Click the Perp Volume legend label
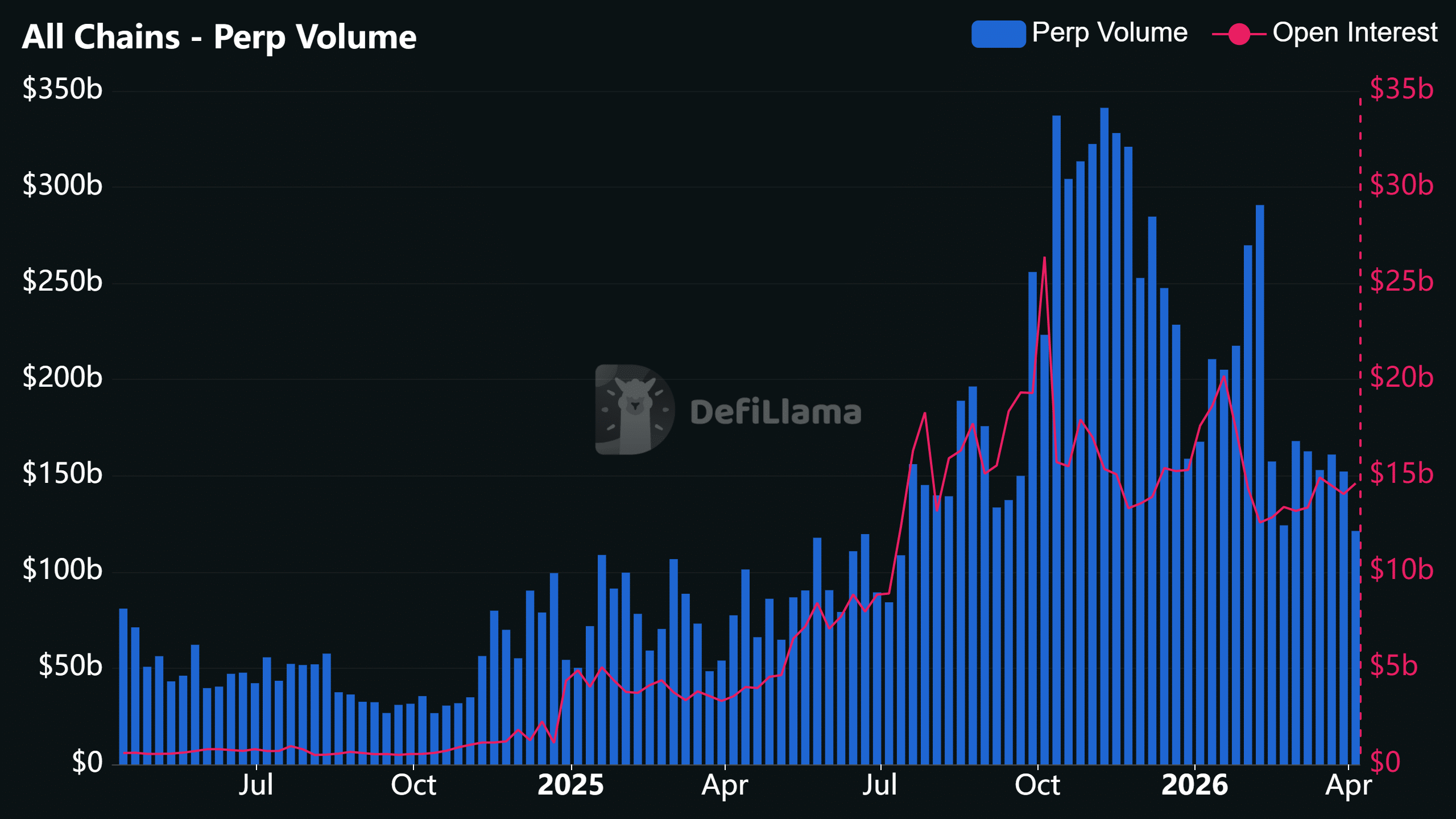 pos(1109,32)
